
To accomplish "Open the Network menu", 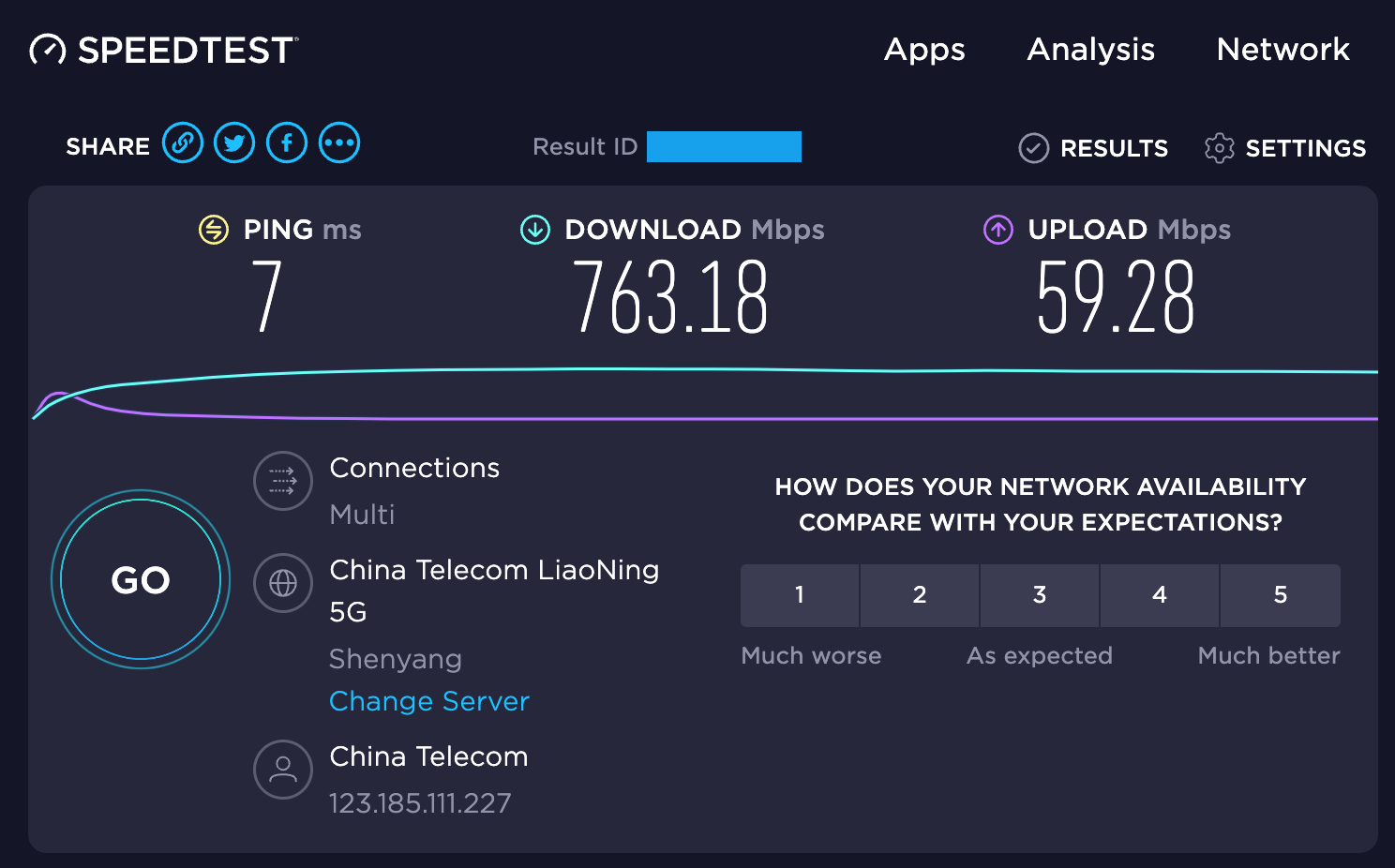I will point(1283,50).
